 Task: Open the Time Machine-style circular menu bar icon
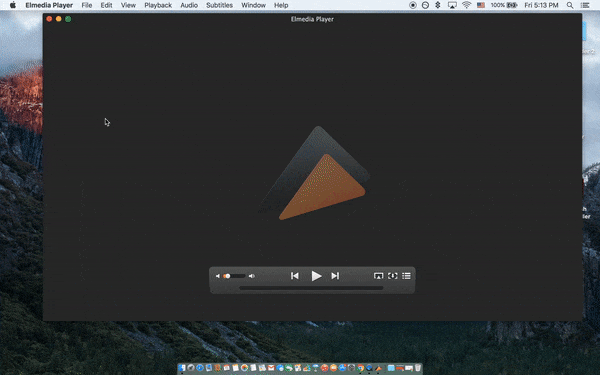pos(426,5)
